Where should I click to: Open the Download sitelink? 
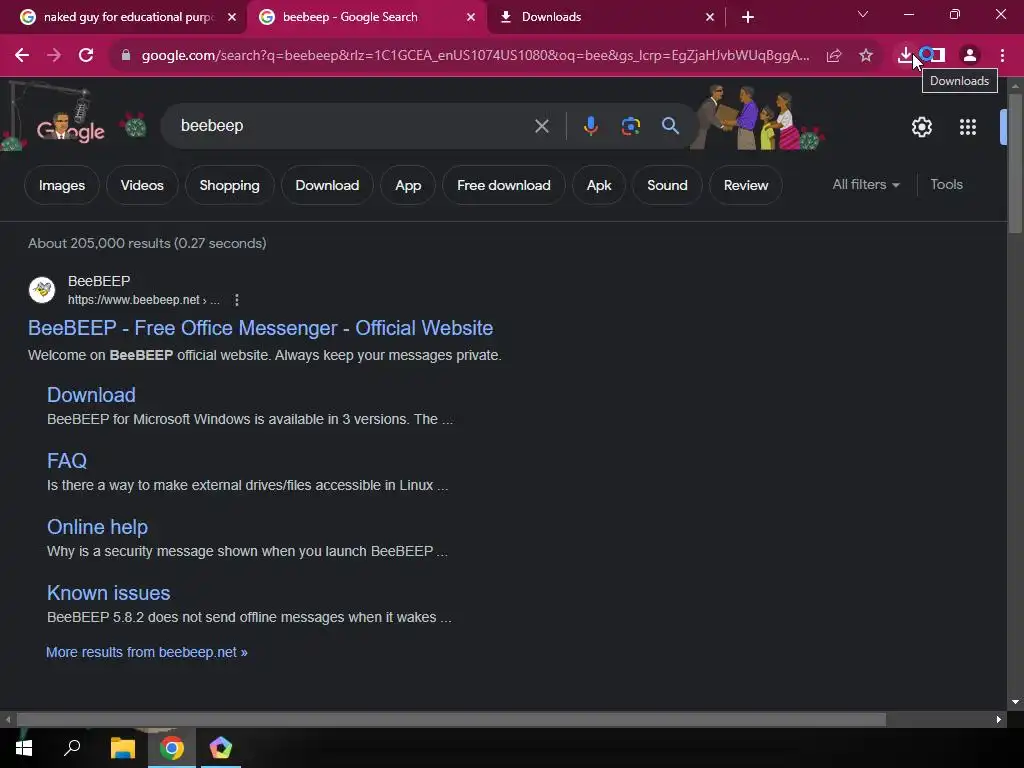[x=91, y=395]
